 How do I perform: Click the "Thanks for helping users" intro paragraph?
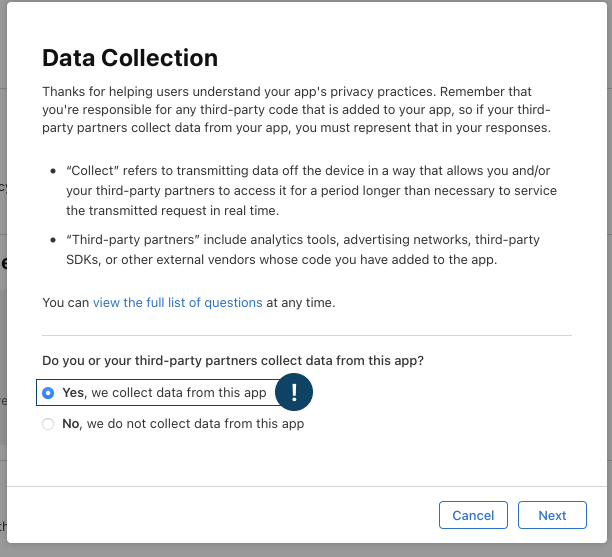[x=297, y=110]
